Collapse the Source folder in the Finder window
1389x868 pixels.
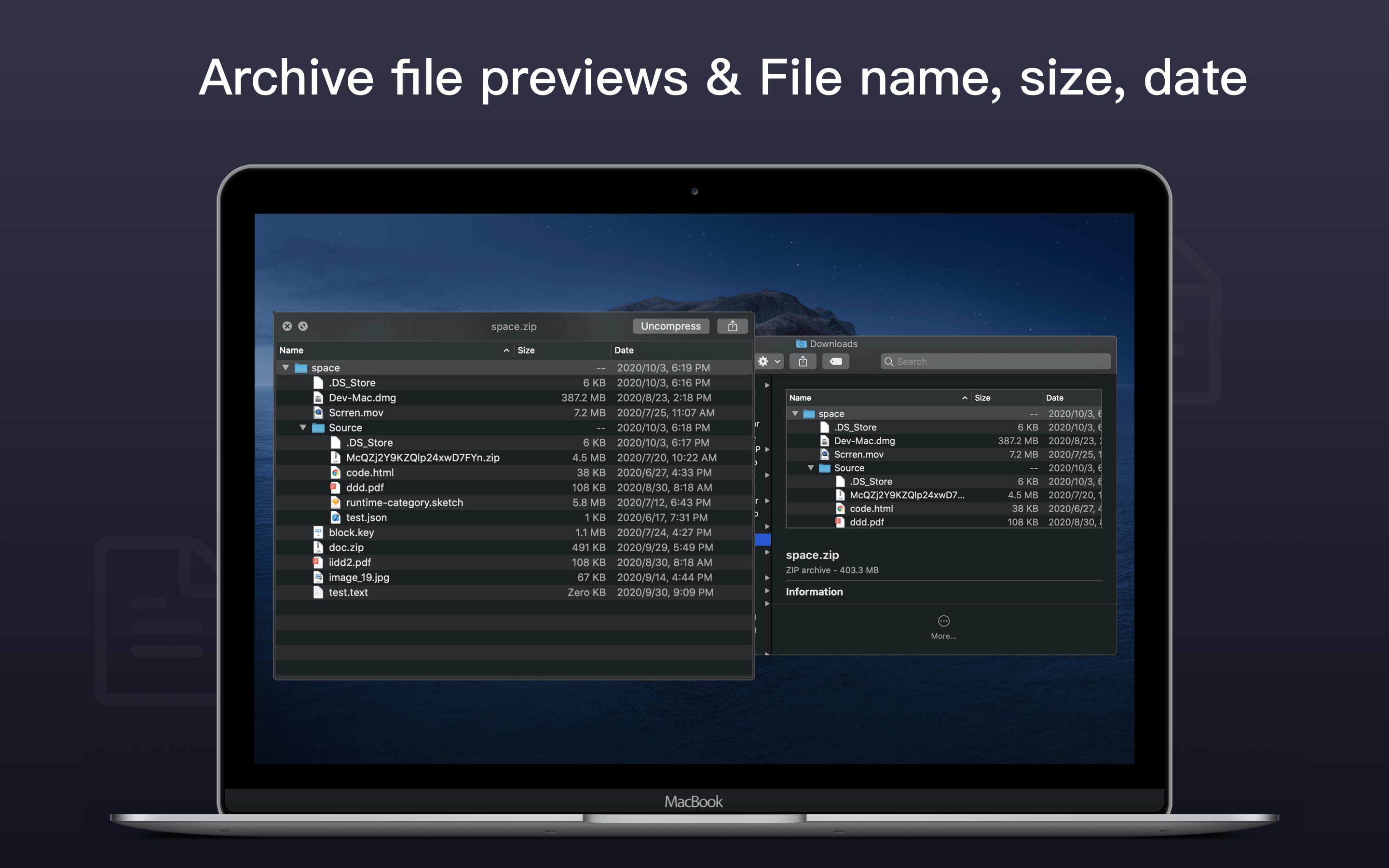tap(811, 468)
